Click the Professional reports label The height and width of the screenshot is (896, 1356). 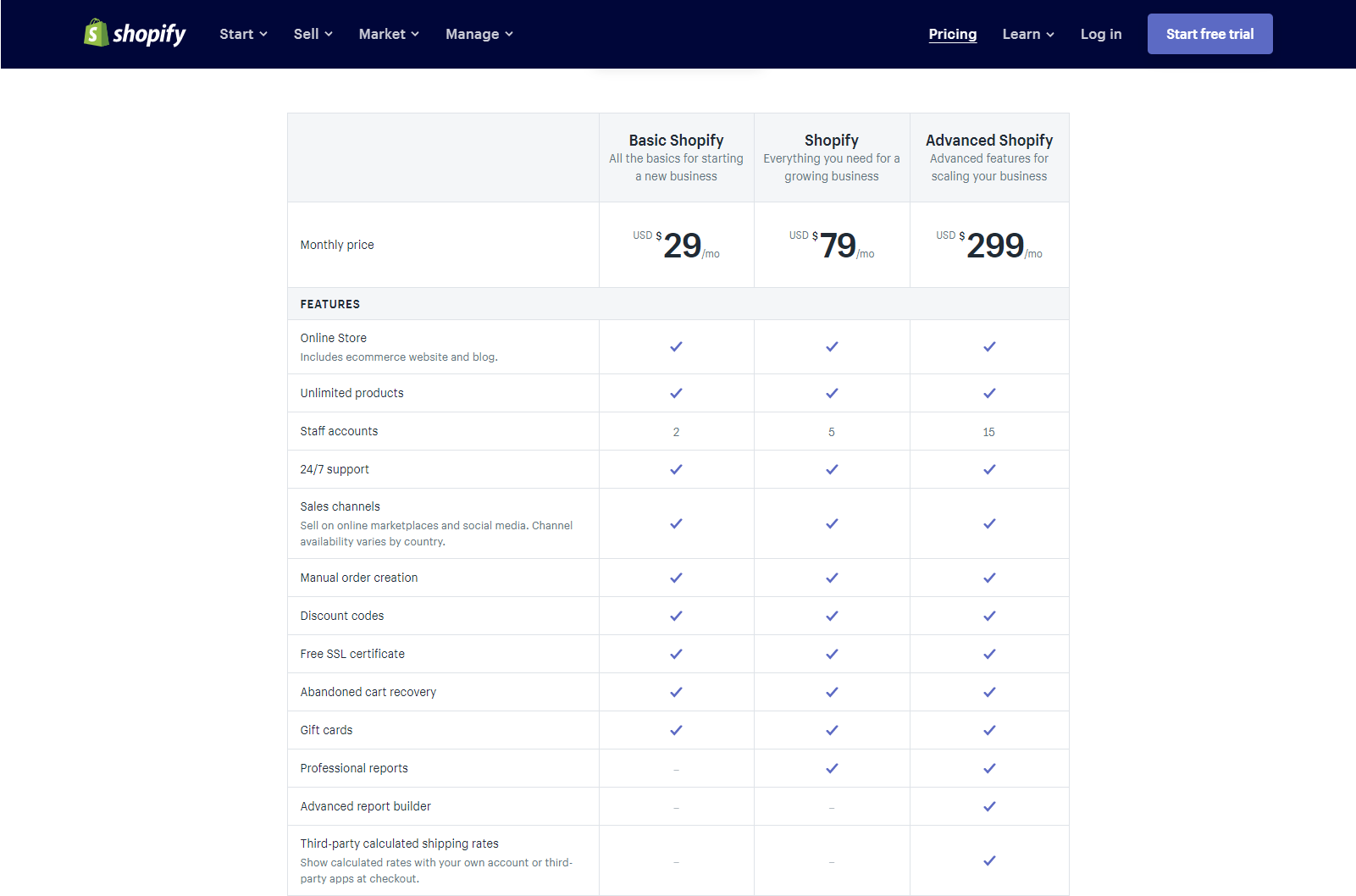(354, 768)
